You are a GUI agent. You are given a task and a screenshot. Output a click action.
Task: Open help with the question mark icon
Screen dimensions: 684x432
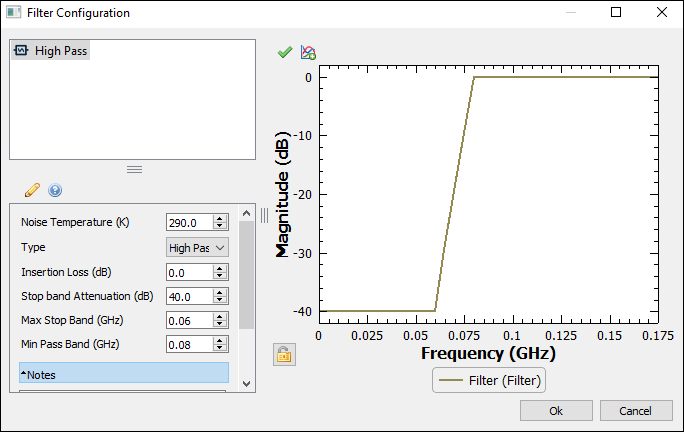click(55, 190)
